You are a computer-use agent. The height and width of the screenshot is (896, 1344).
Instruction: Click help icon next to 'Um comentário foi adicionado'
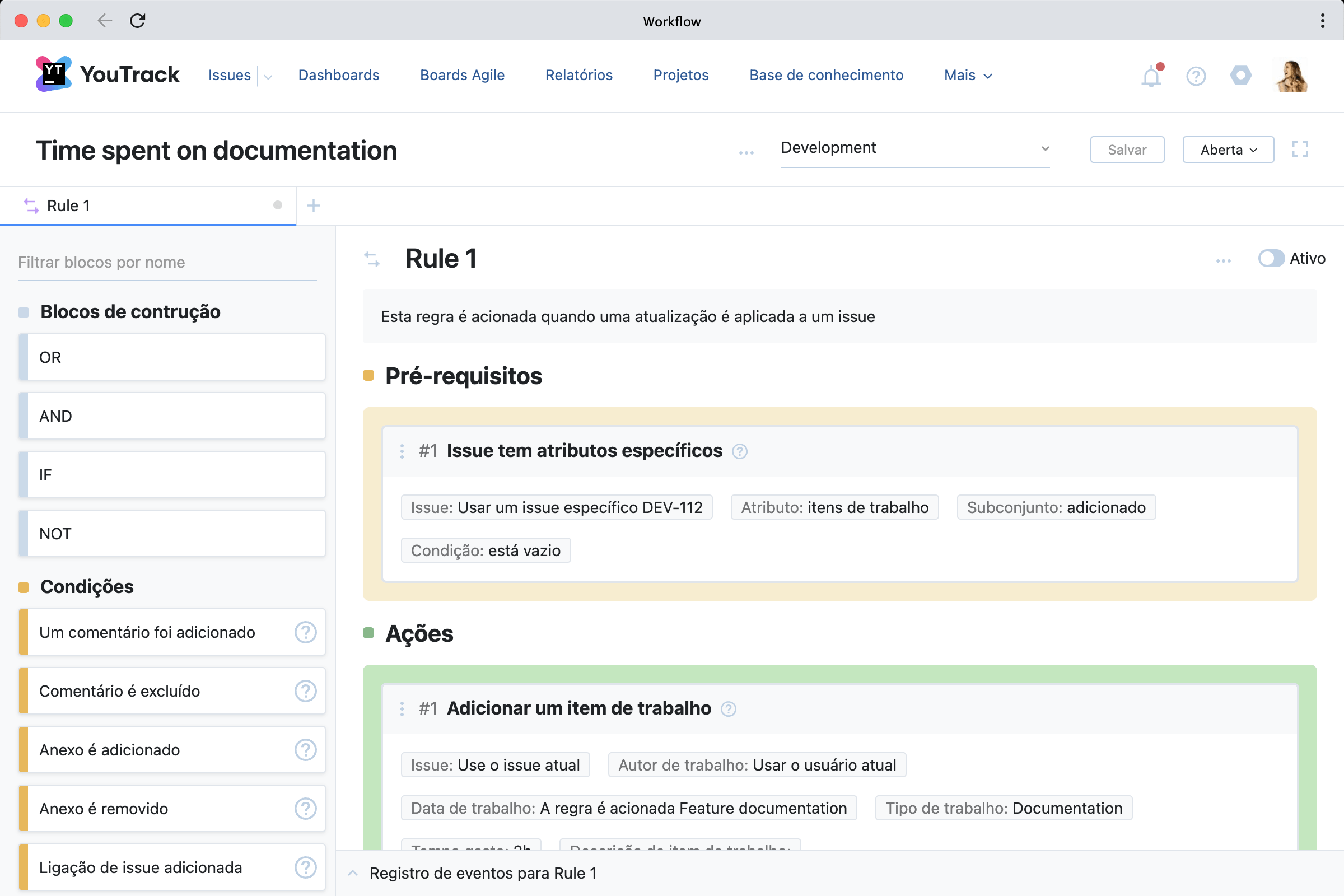[305, 633]
